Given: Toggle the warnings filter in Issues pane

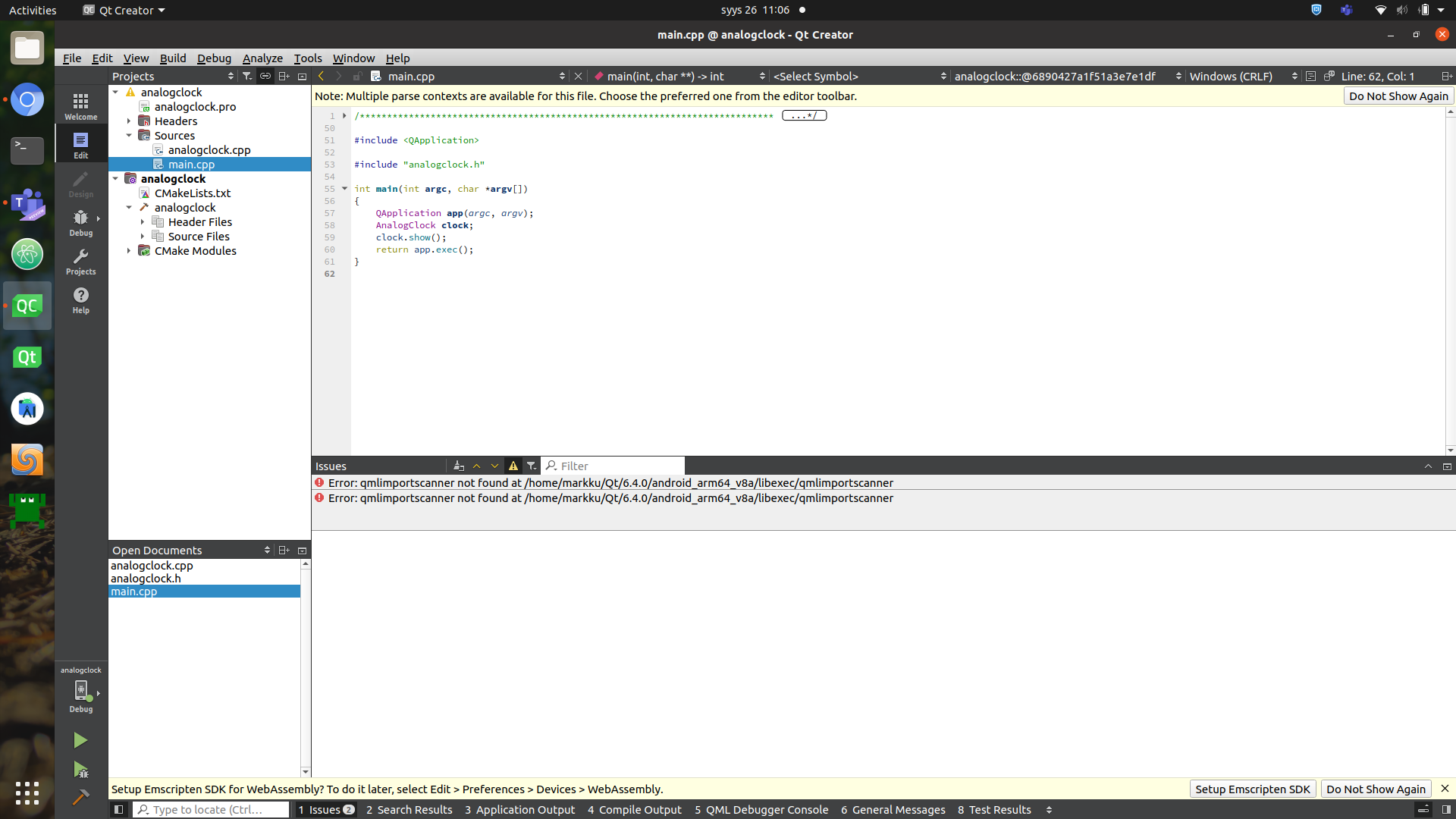Looking at the screenshot, I should coord(513,466).
